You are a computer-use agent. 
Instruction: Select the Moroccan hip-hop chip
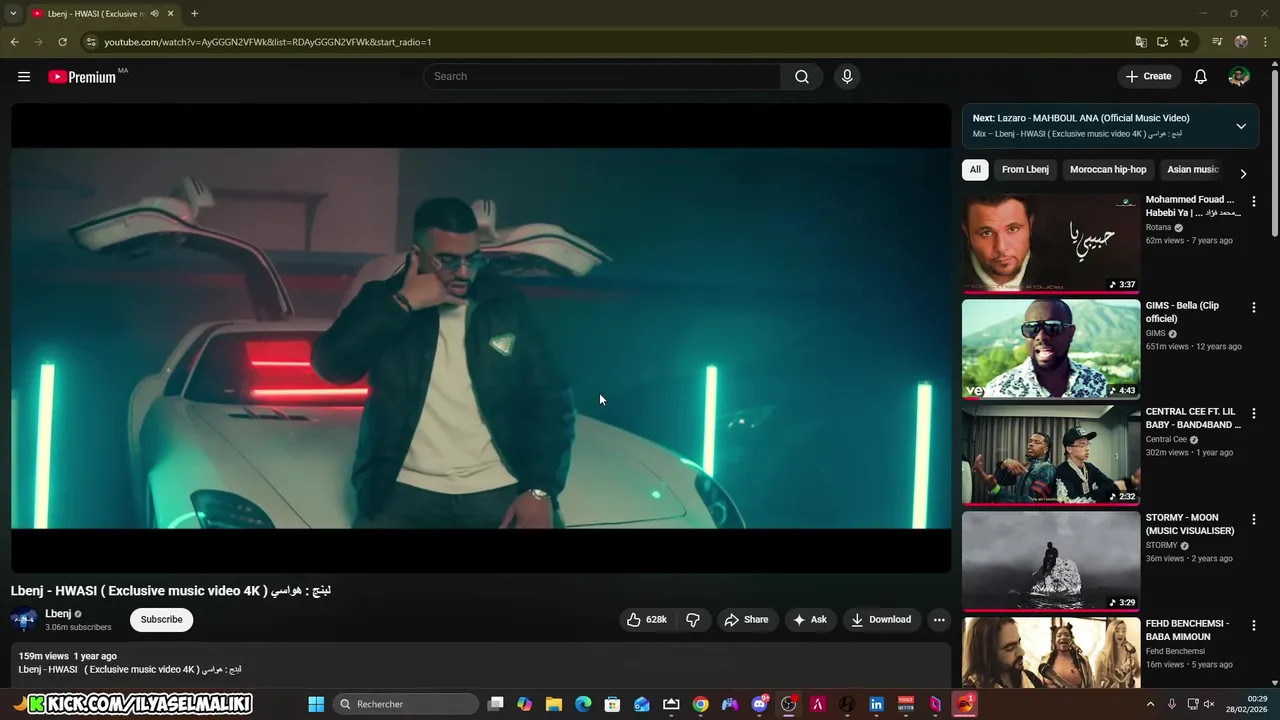[x=1108, y=170]
